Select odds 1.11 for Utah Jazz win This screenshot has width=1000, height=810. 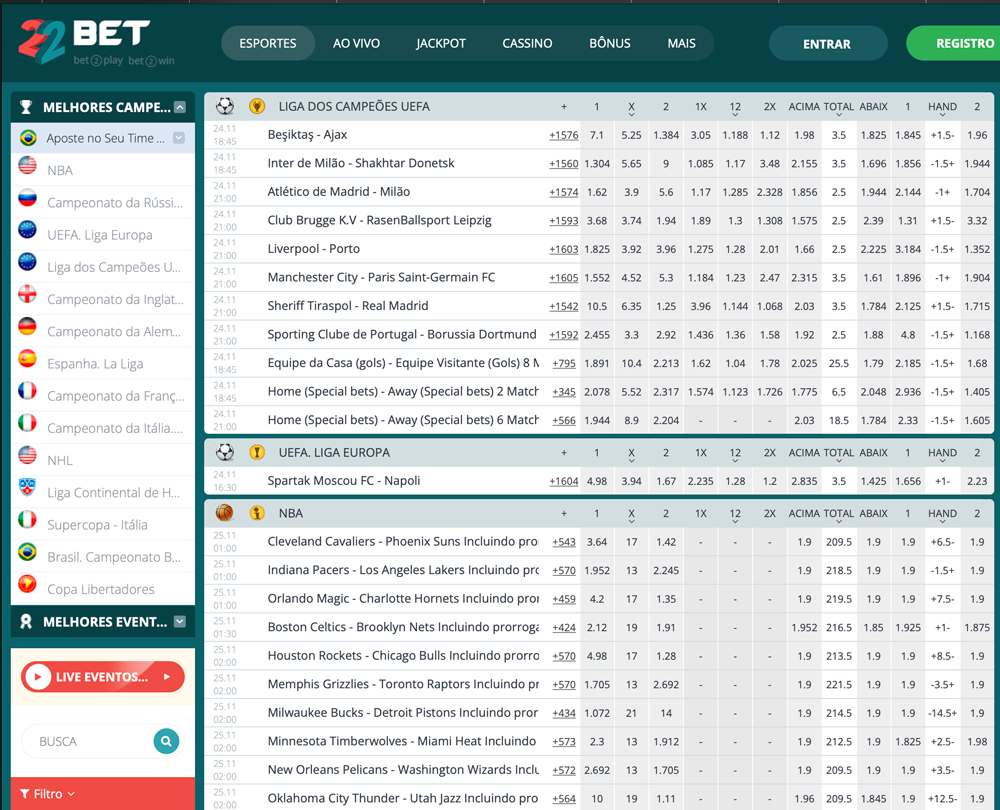point(666,799)
